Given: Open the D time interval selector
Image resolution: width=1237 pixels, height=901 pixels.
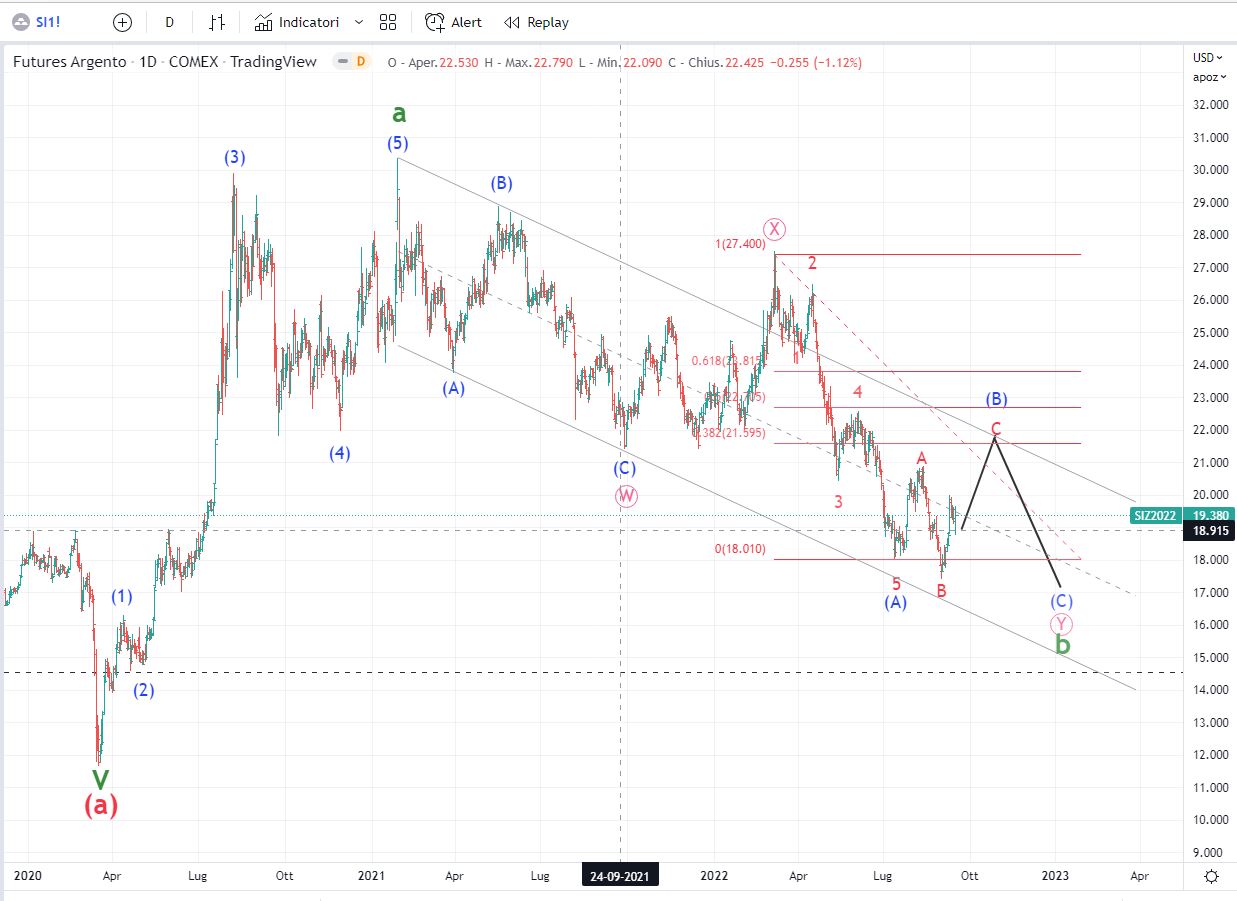Looking at the screenshot, I should [x=169, y=22].
